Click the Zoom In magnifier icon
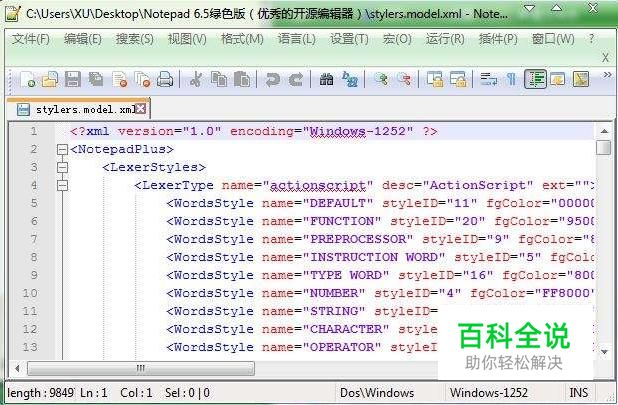 pos(381,79)
